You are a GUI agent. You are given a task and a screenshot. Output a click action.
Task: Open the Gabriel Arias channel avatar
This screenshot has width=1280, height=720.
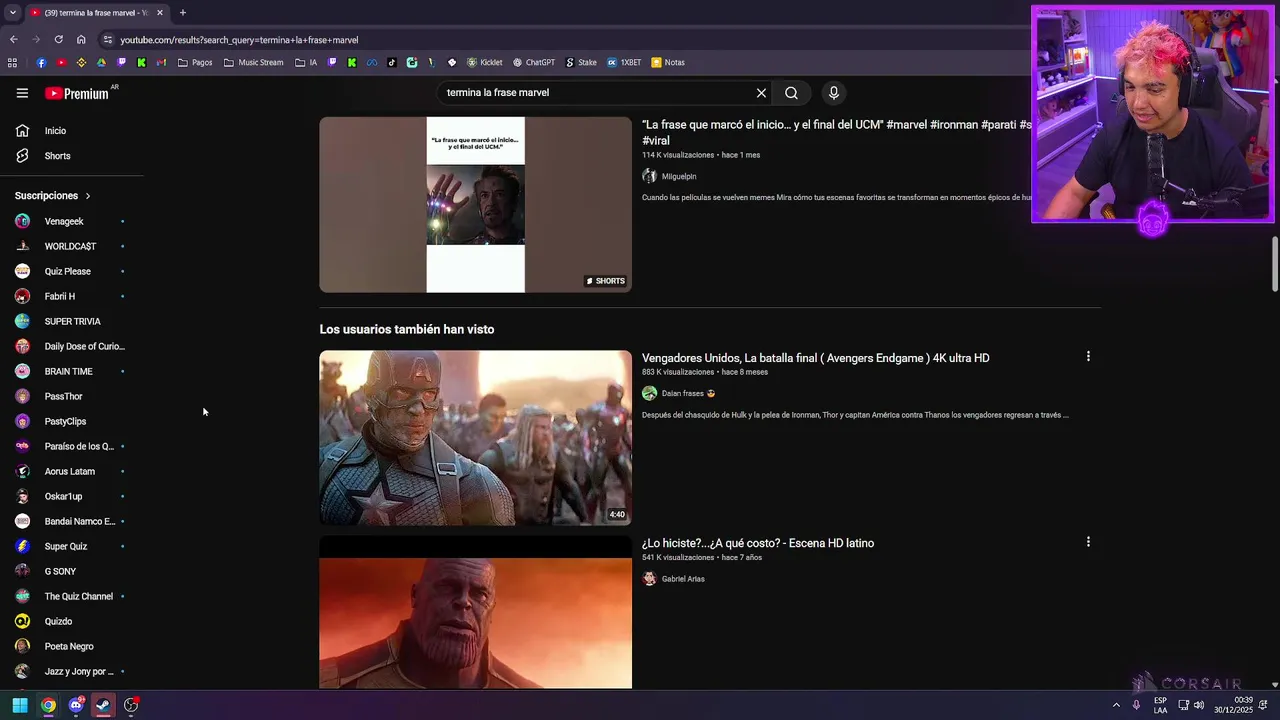pyautogui.click(x=649, y=579)
